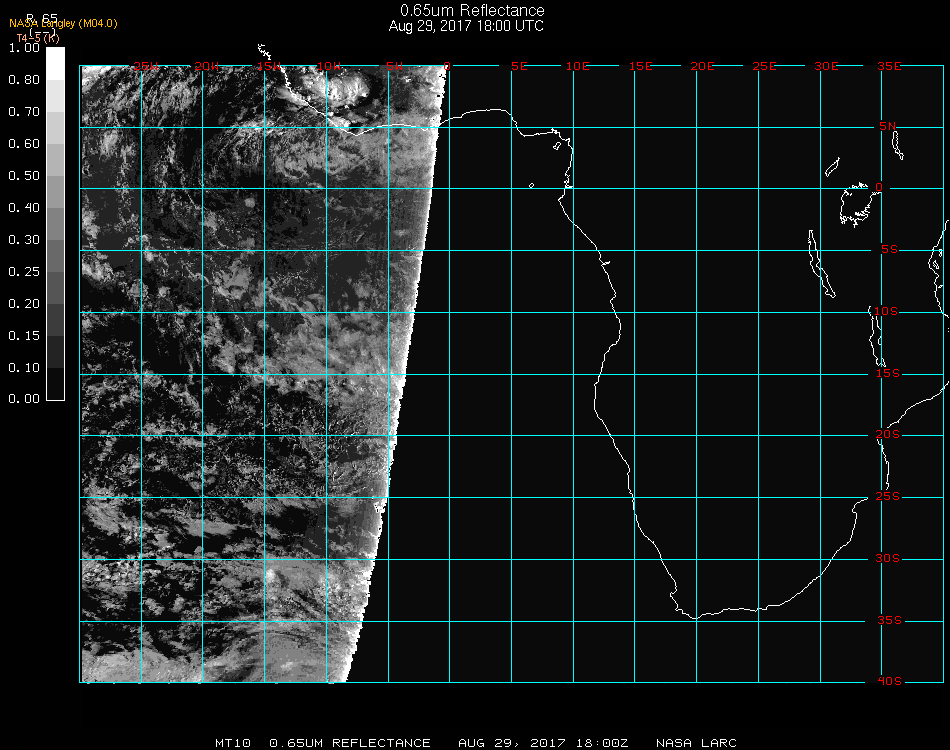Screen dimensions: 950x750
Task: Click the 0.25 colorbar value label
Action: coord(24,272)
